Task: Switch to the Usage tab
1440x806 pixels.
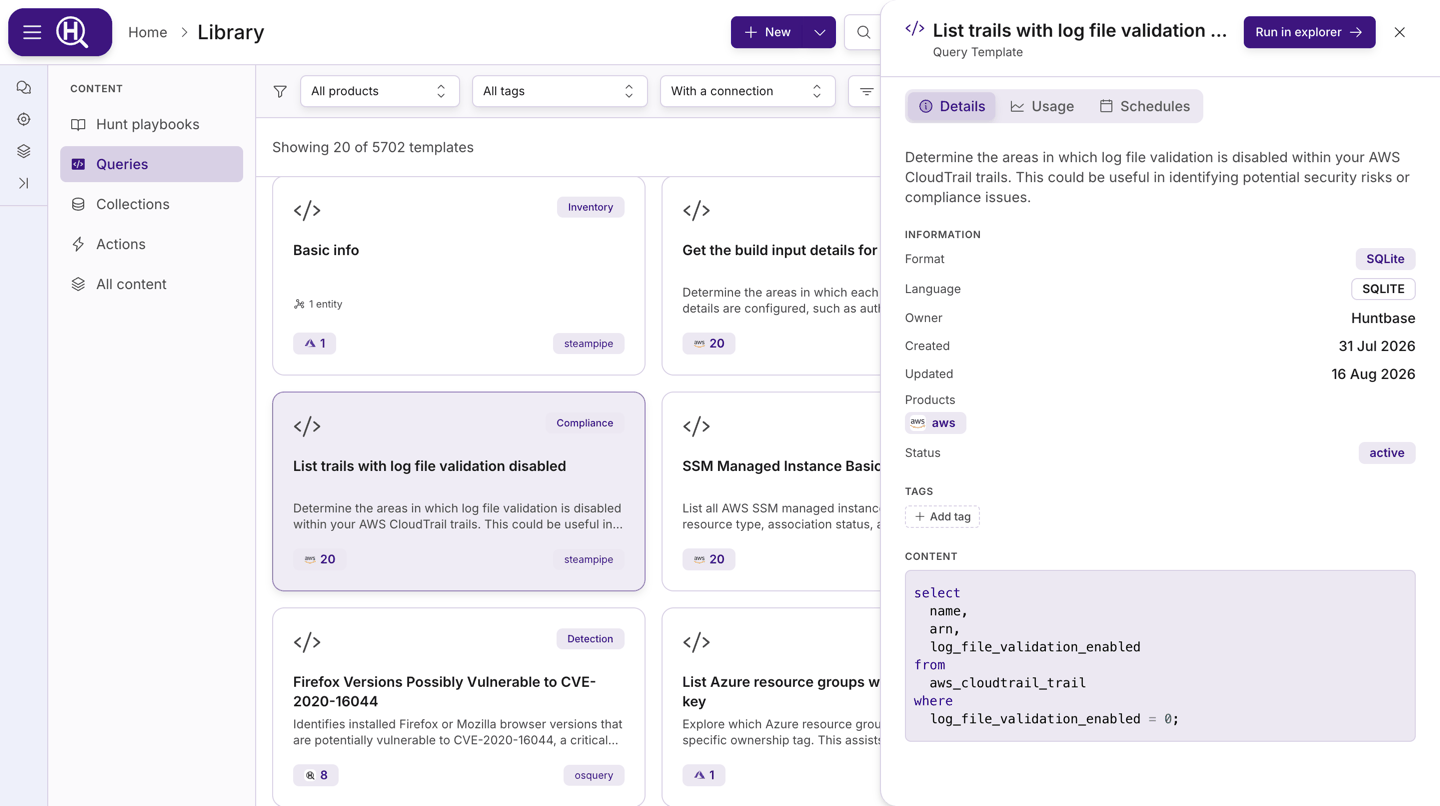Action: (1042, 106)
